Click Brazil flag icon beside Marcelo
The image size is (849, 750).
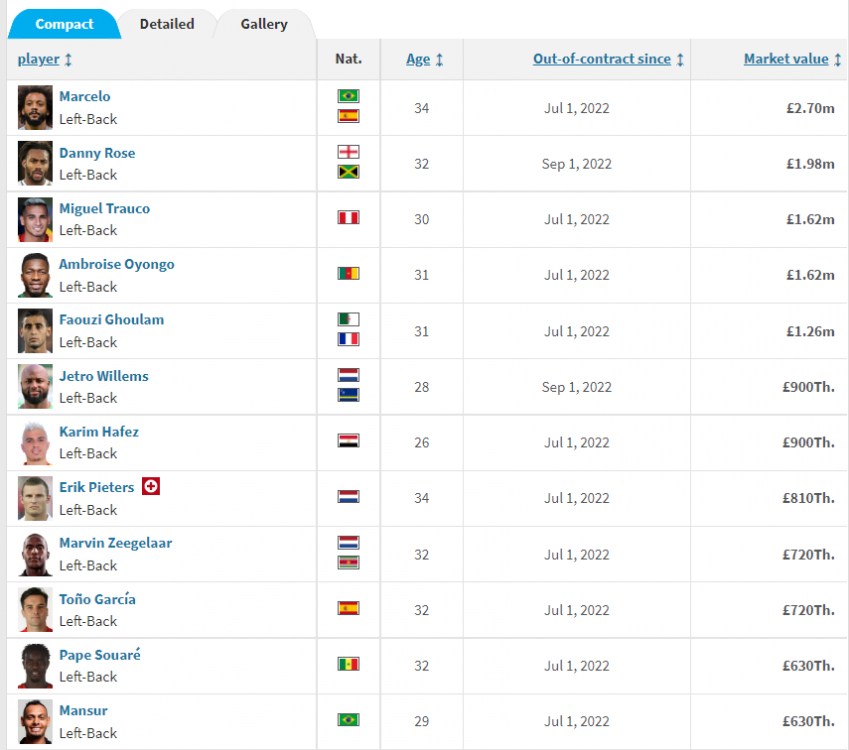pyautogui.click(x=348, y=96)
